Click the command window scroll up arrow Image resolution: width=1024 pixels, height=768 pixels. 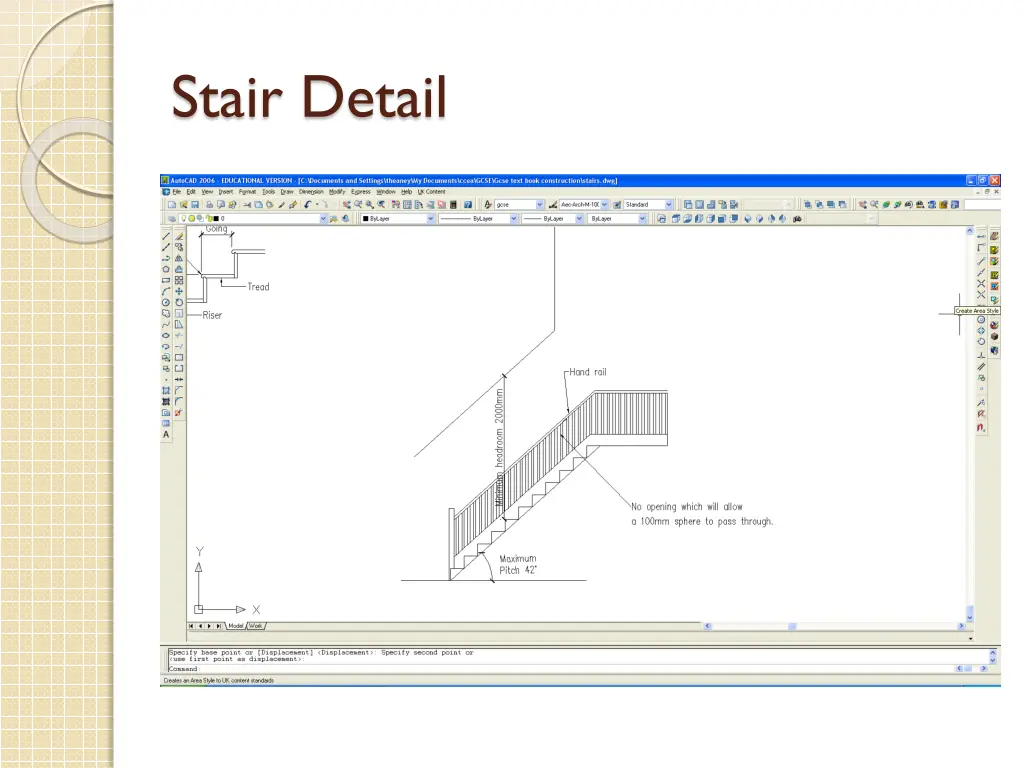(x=993, y=652)
